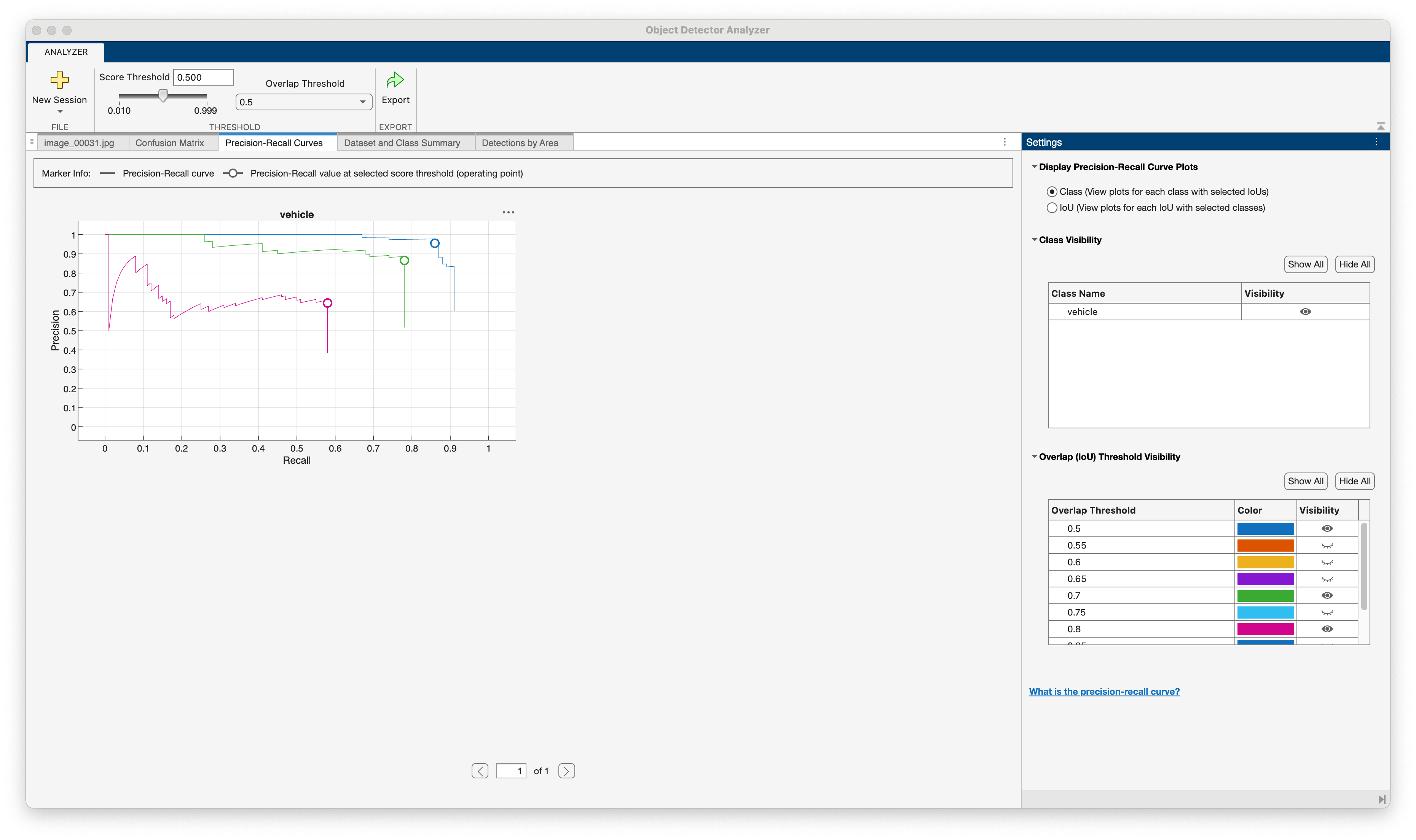Toggle the vehicle class visibility eye
Viewport: 1416px width, 840px height.
pos(1305,312)
